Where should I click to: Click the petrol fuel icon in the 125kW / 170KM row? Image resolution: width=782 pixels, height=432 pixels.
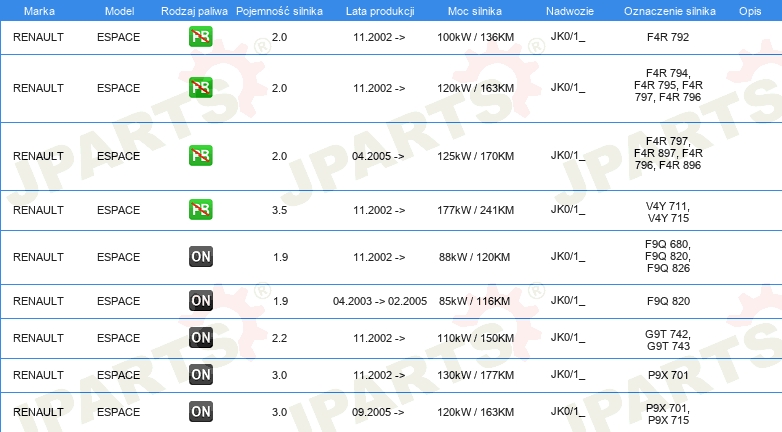(200, 155)
